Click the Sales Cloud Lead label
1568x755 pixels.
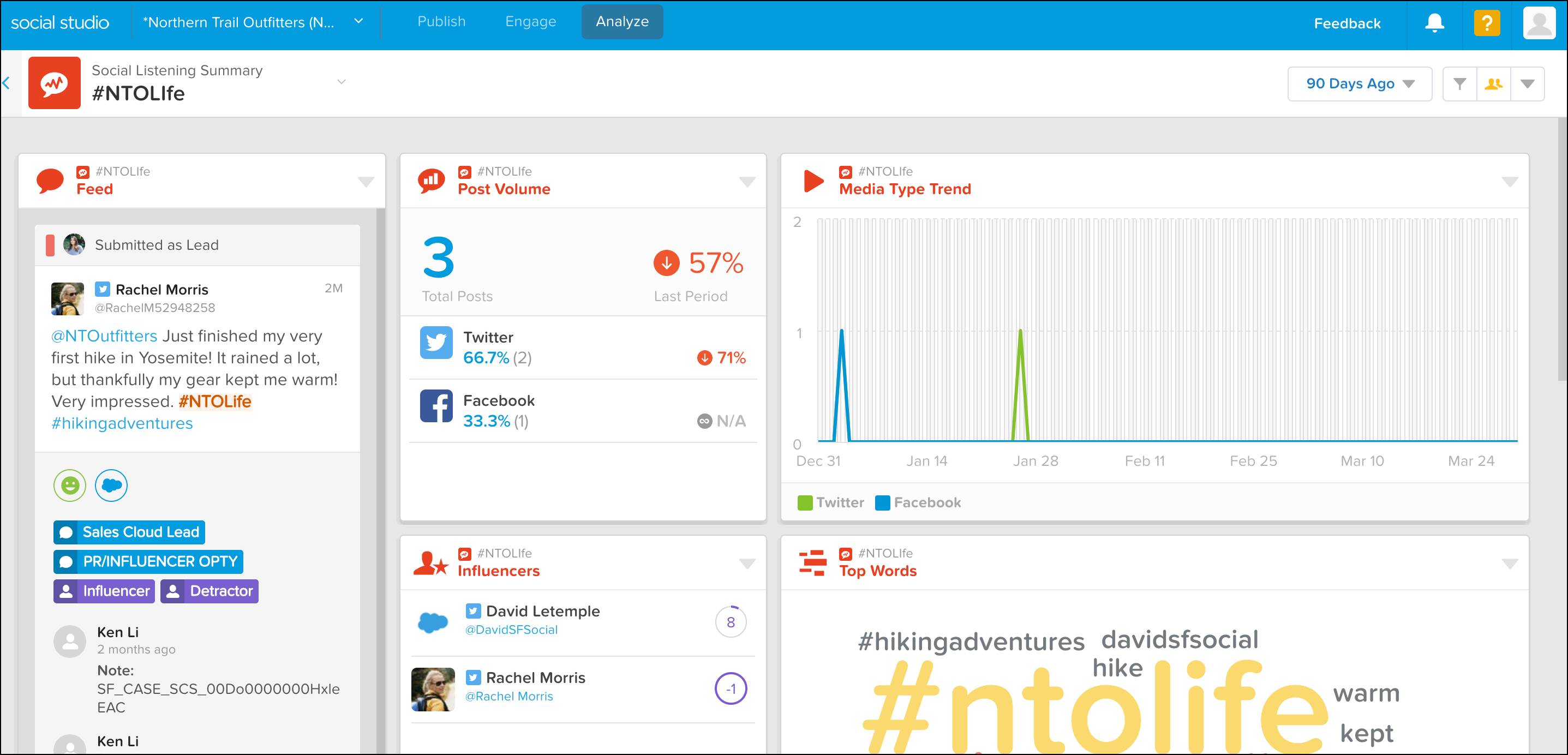129,531
